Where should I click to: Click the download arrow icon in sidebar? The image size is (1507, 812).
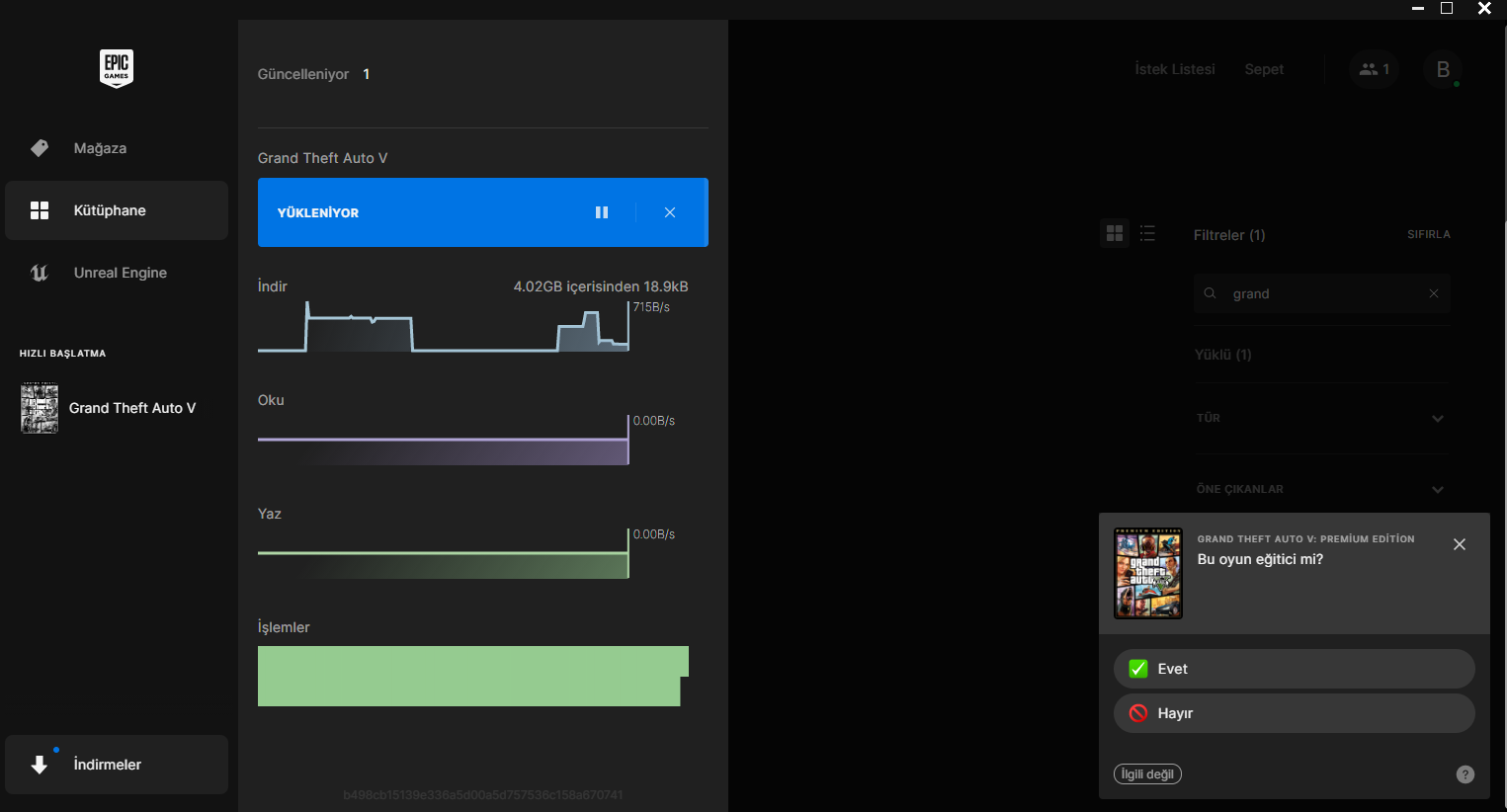point(40,765)
